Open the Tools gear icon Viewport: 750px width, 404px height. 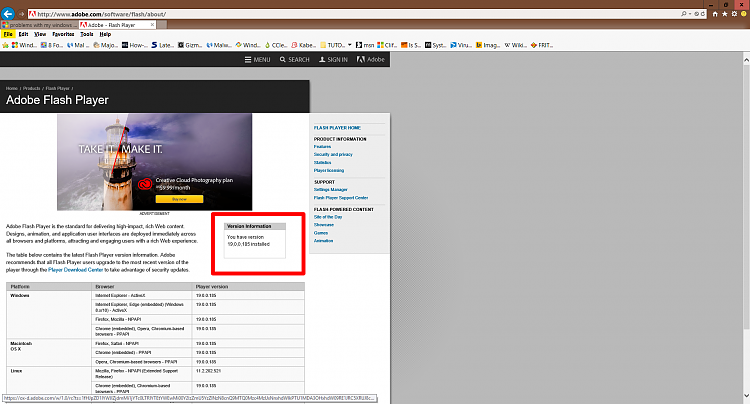click(x=734, y=14)
